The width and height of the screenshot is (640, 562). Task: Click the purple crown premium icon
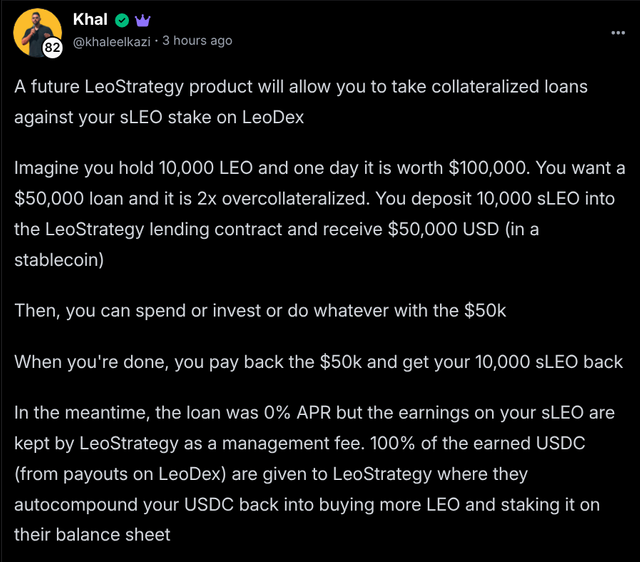(x=142, y=20)
